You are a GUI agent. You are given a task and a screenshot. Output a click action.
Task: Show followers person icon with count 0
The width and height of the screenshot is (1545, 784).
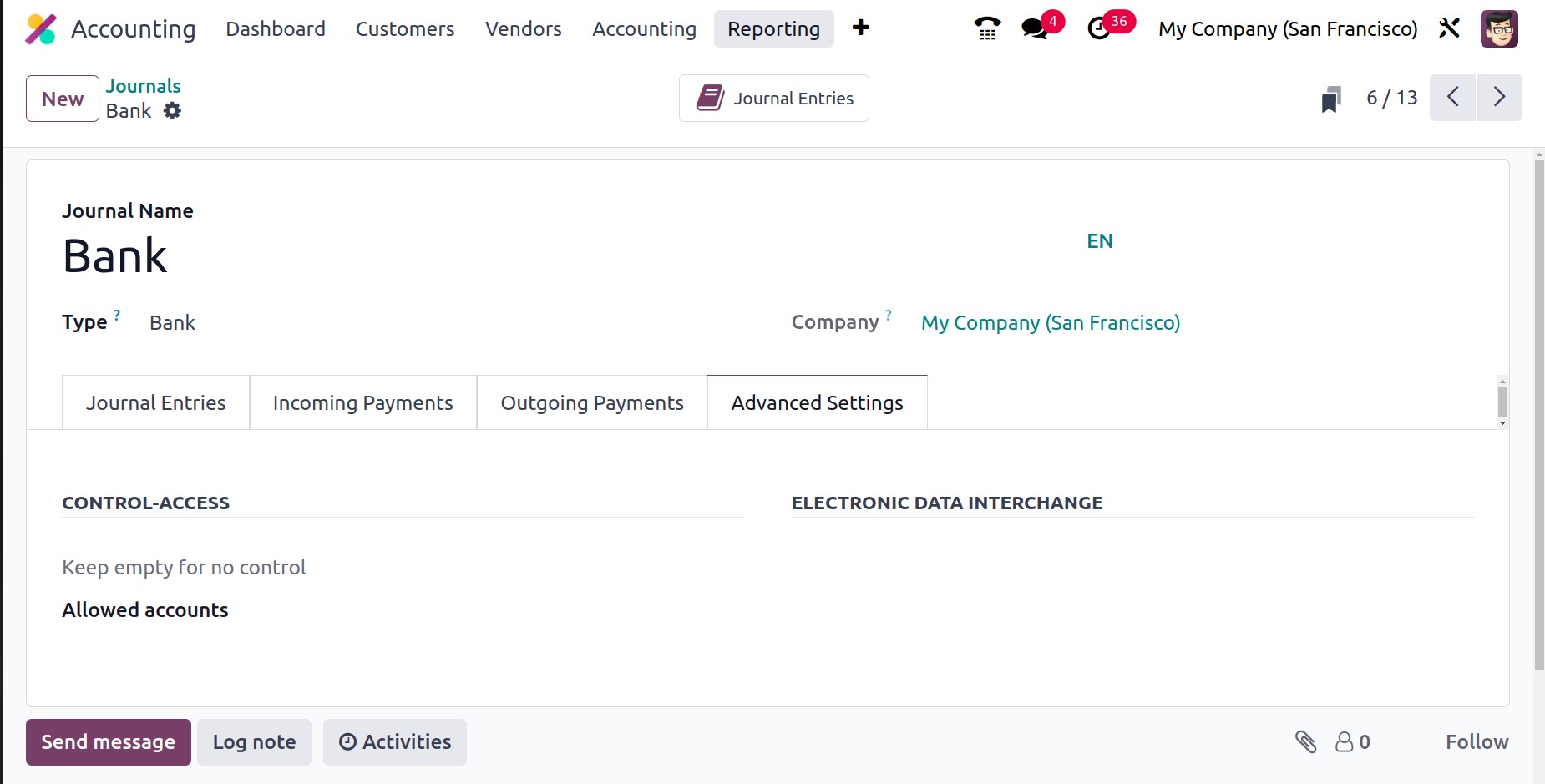(x=1352, y=741)
